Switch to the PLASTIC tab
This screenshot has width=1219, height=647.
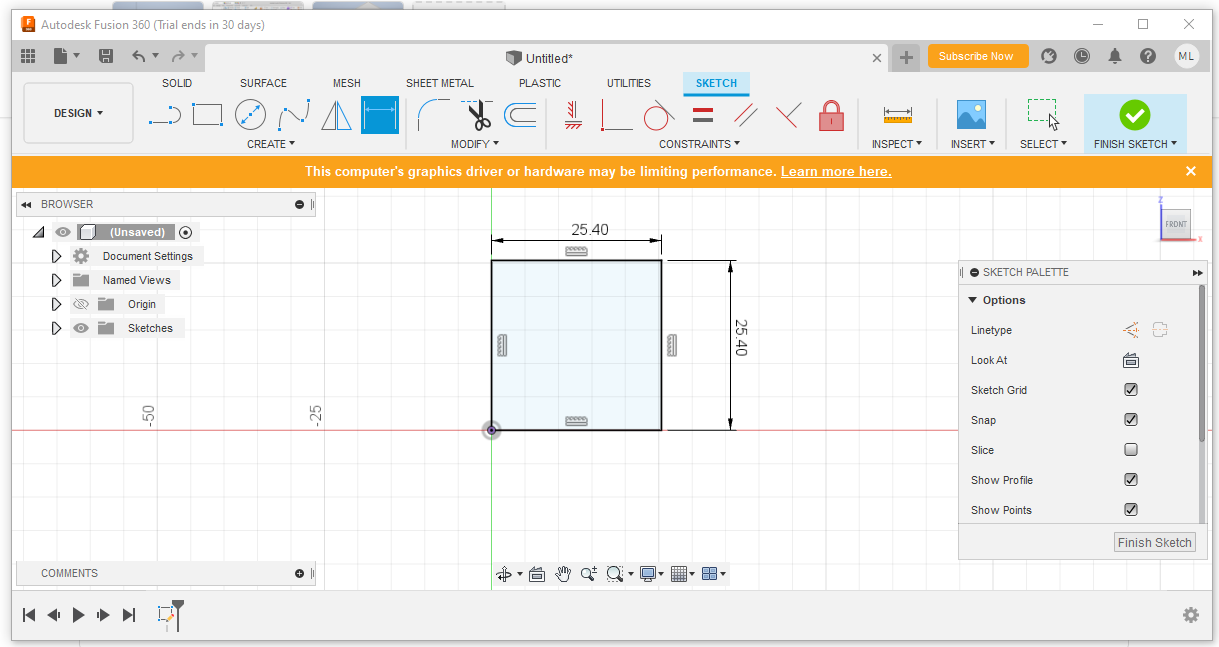point(540,83)
